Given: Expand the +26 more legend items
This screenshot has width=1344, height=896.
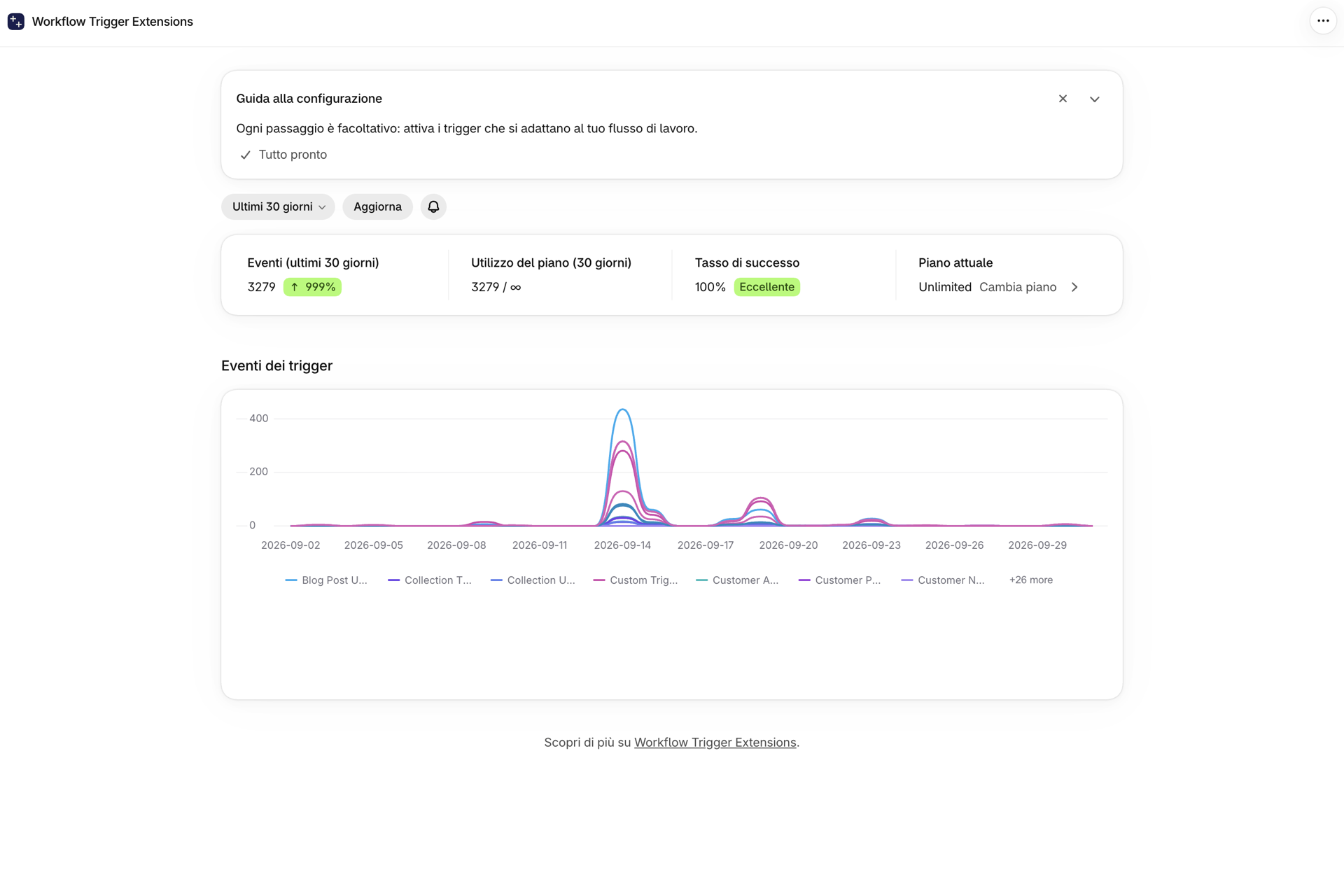Looking at the screenshot, I should [x=1030, y=580].
